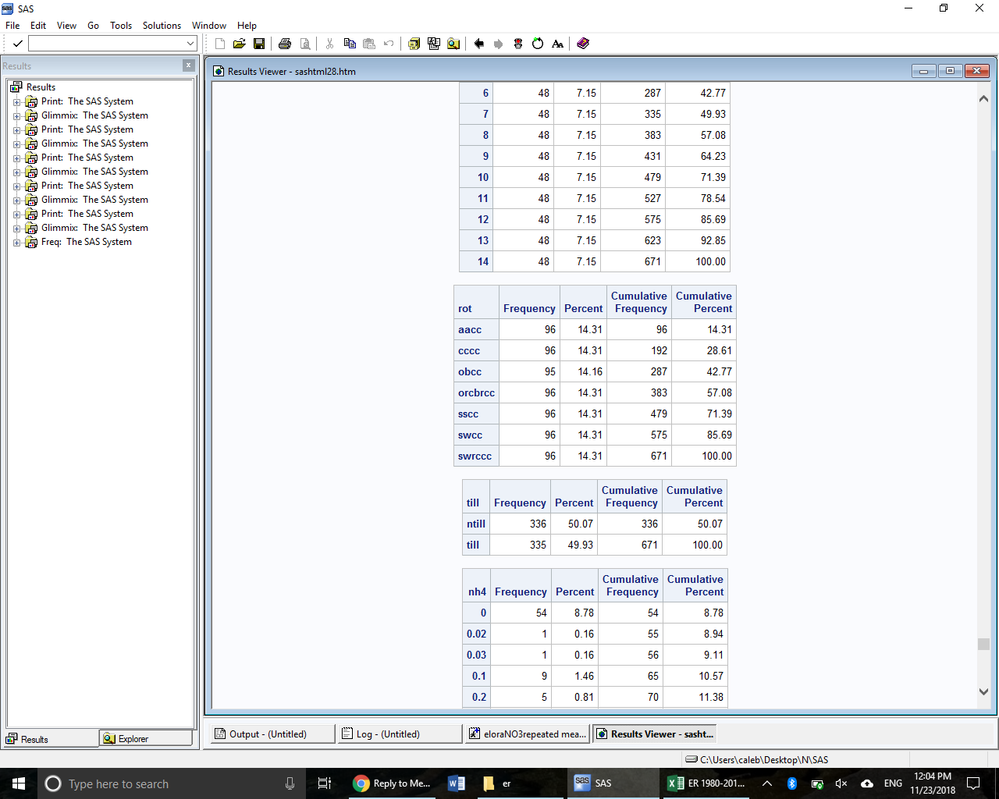Viewport: 999px width, 799px height.
Task: Open the File menu
Action: 12,25
